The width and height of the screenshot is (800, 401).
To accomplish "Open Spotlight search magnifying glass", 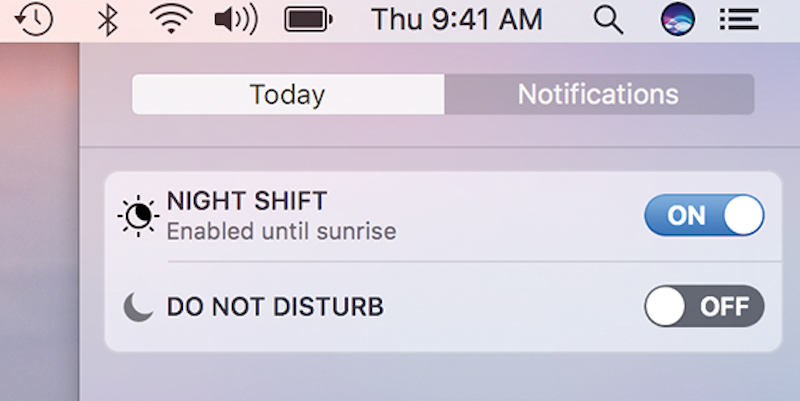I will pos(608,19).
